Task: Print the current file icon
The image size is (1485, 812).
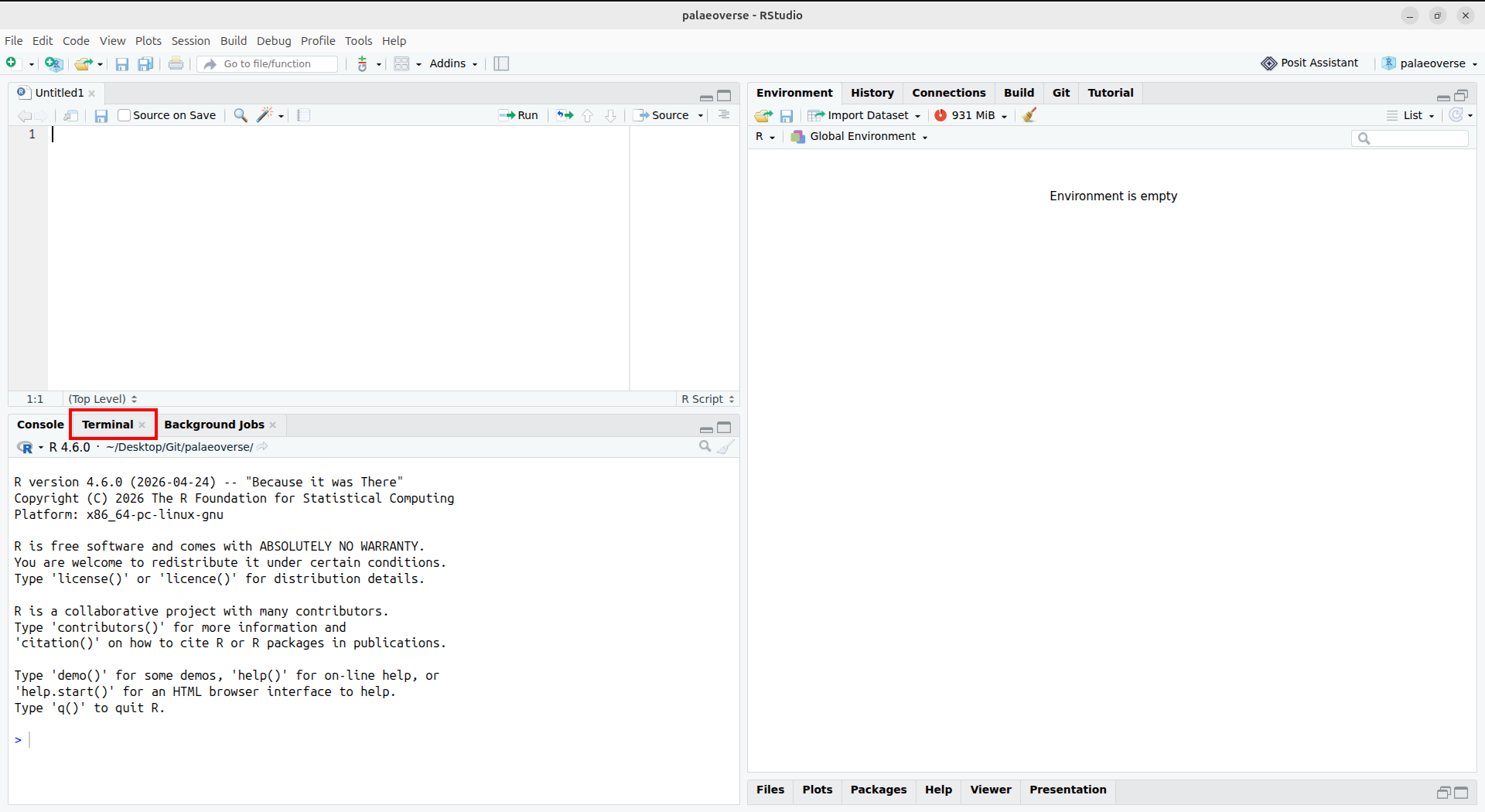Action: [x=176, y=63]
